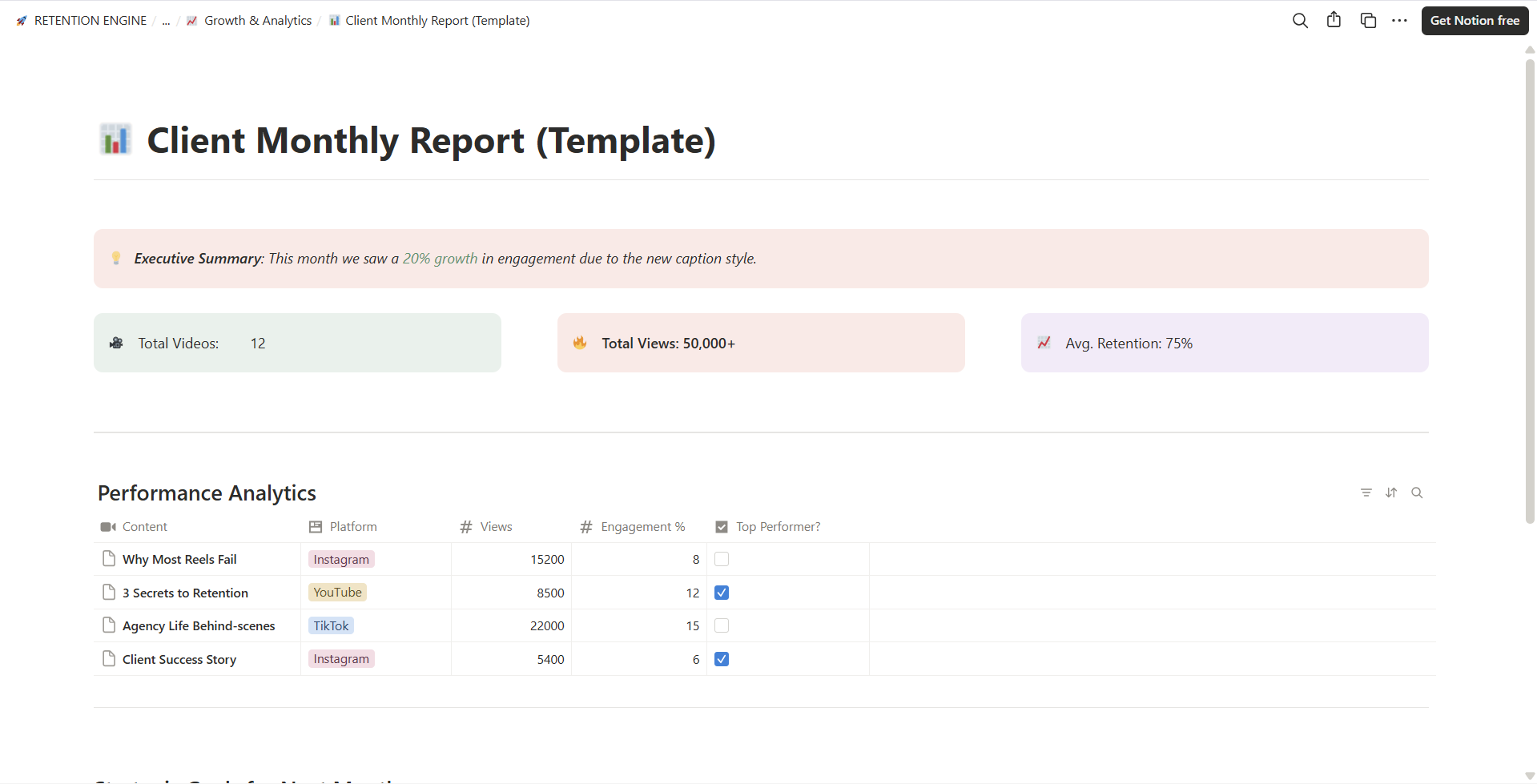
Task: Click engagement value 8 cell
Action: coord(639,559)
